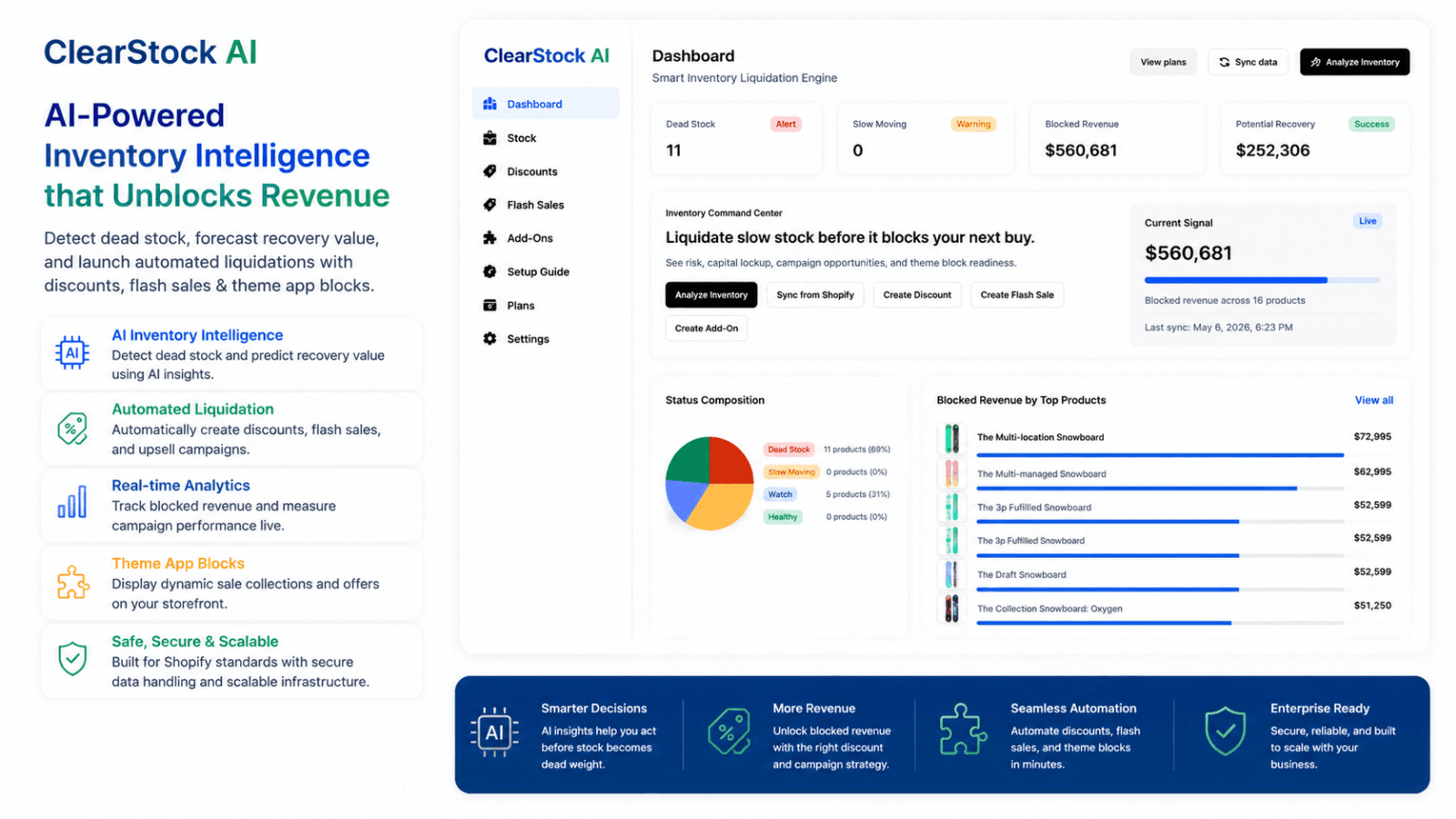Click the Plans card icon in sidebar
Viewport: 1456px width, 819px height.
490,305
